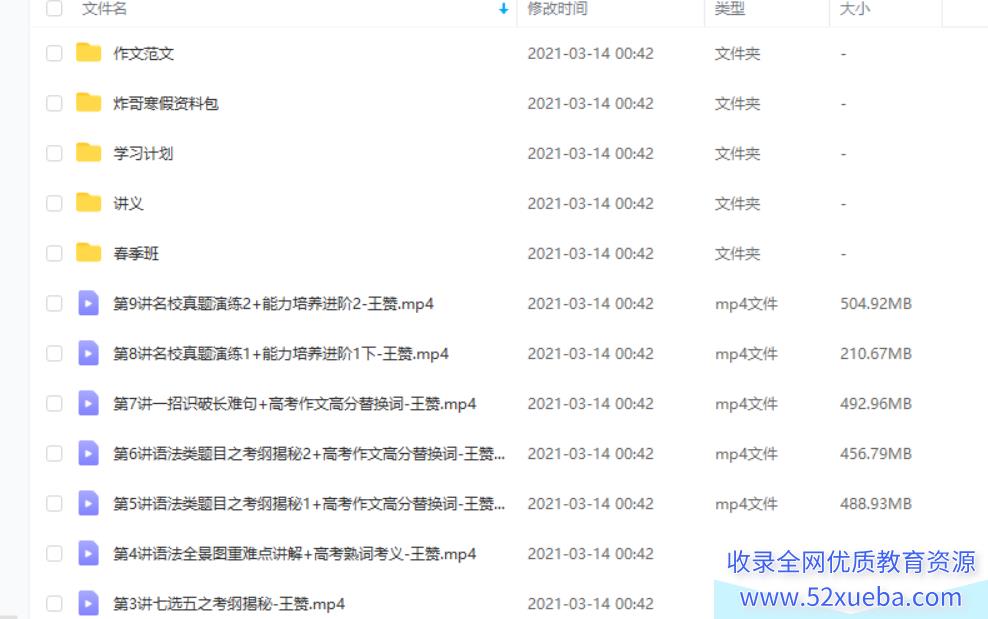Click video icon of 第4讲 mp4 file

click(x=88, y=553)
